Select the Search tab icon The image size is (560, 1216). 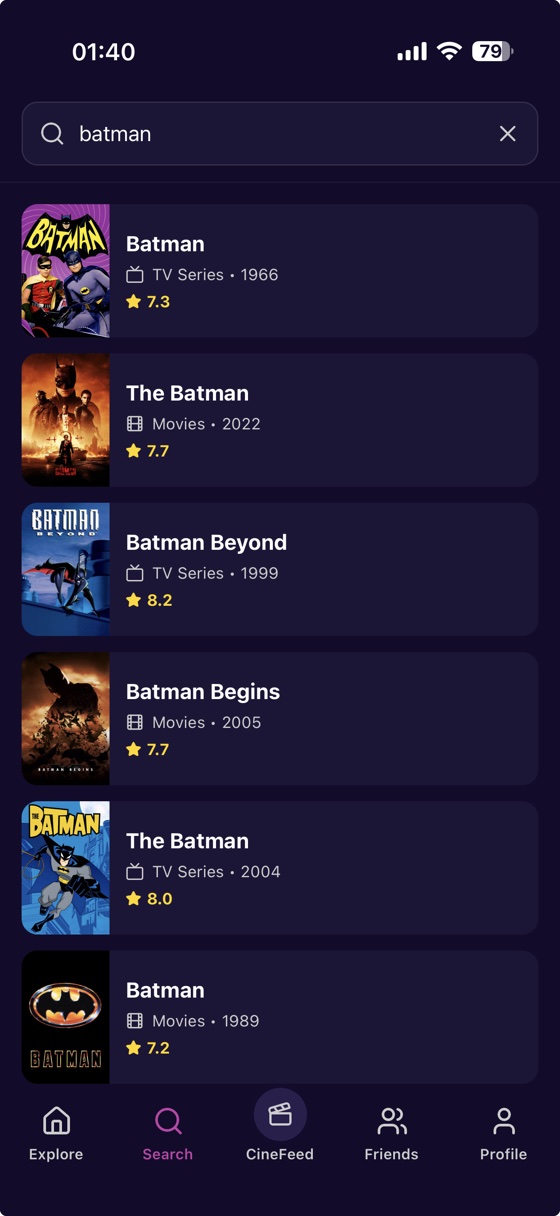168,1121
